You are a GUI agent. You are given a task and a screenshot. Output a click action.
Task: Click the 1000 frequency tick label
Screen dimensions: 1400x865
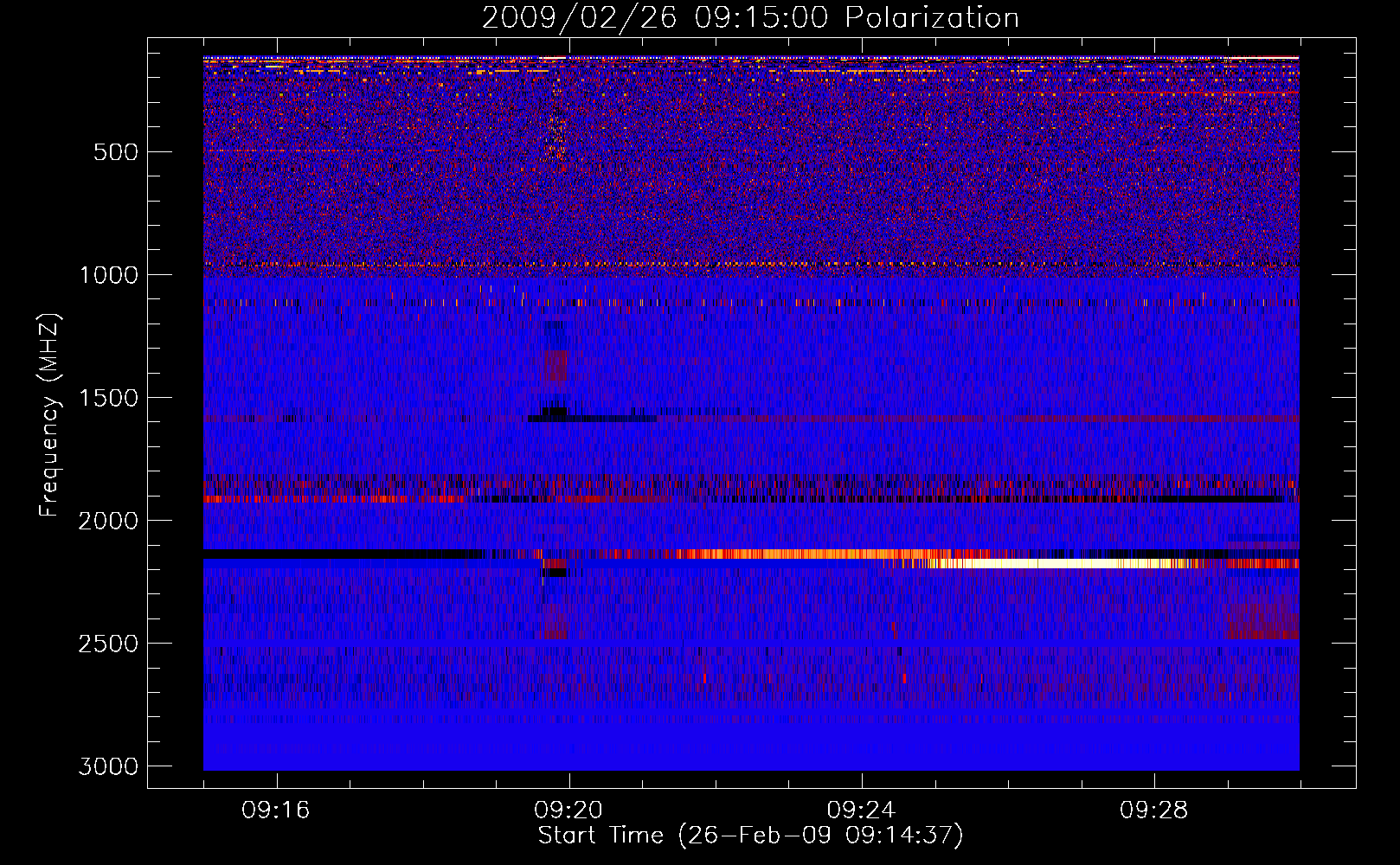(x=108, y=275)
